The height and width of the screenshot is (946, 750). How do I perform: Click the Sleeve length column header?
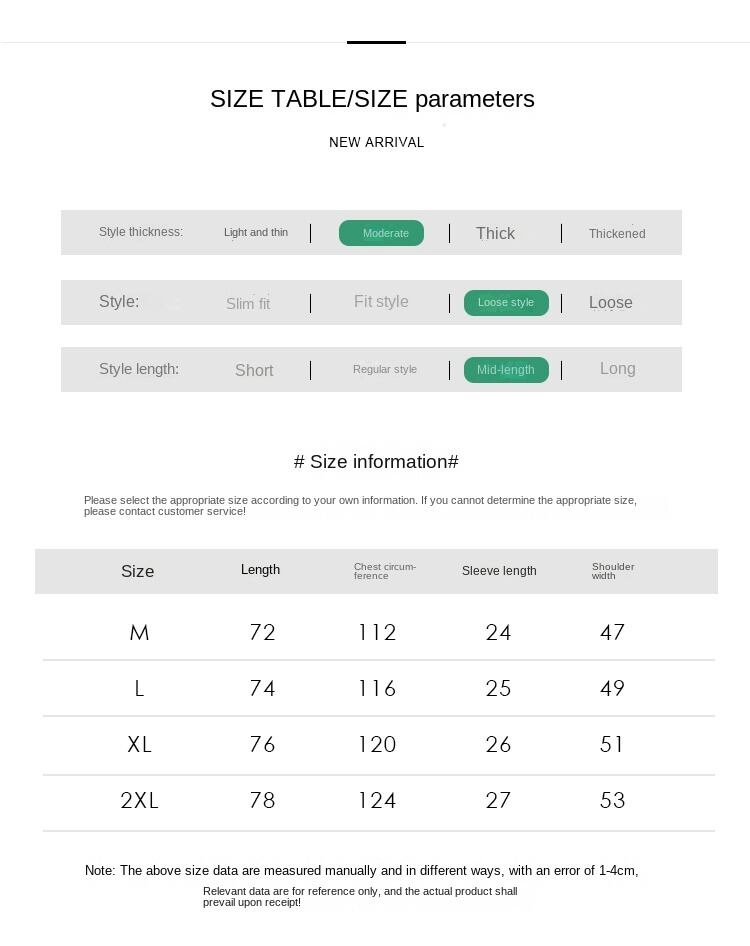[x=499, y=571]
